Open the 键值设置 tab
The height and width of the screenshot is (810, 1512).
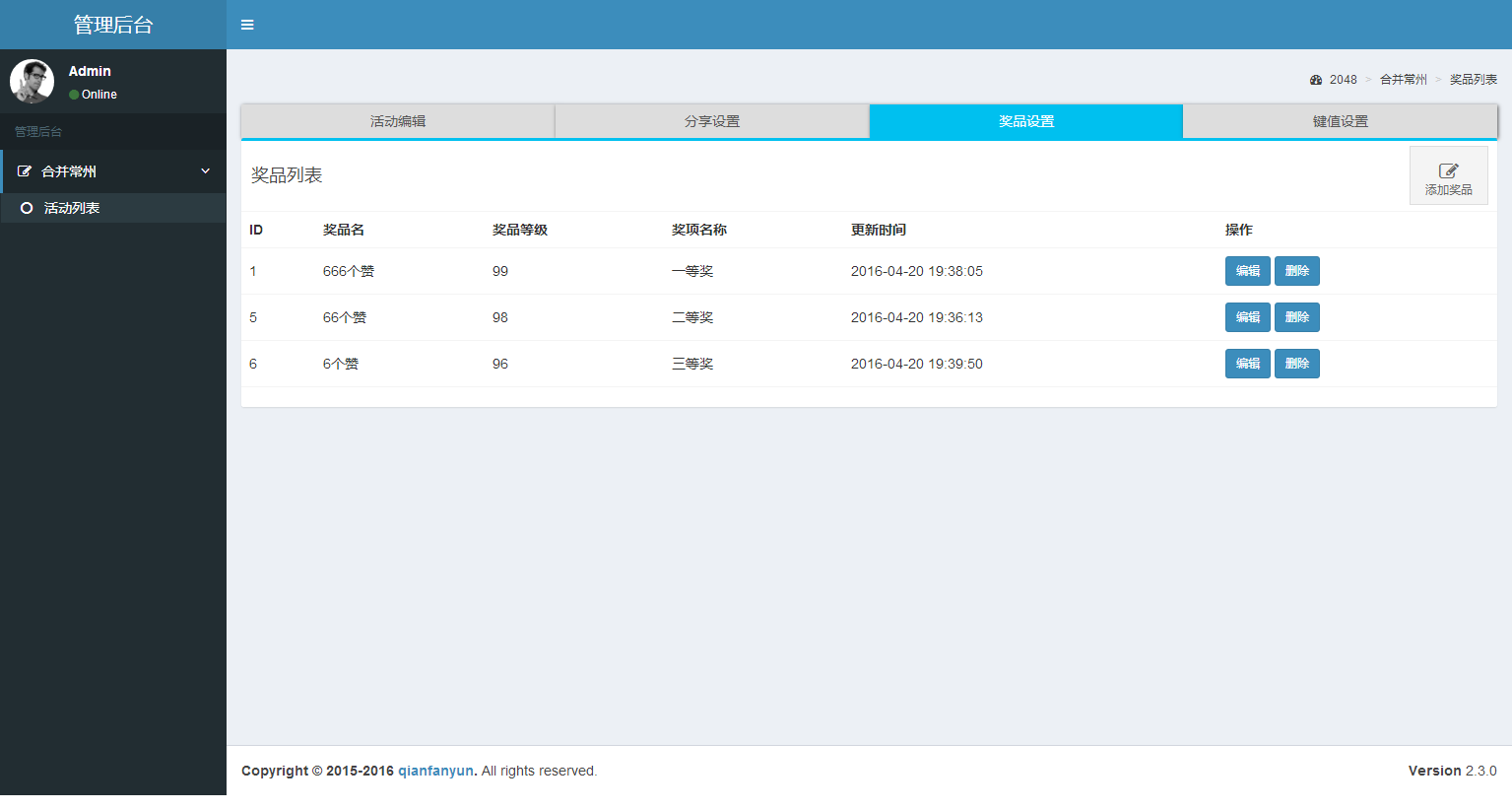click(1341, 121)
